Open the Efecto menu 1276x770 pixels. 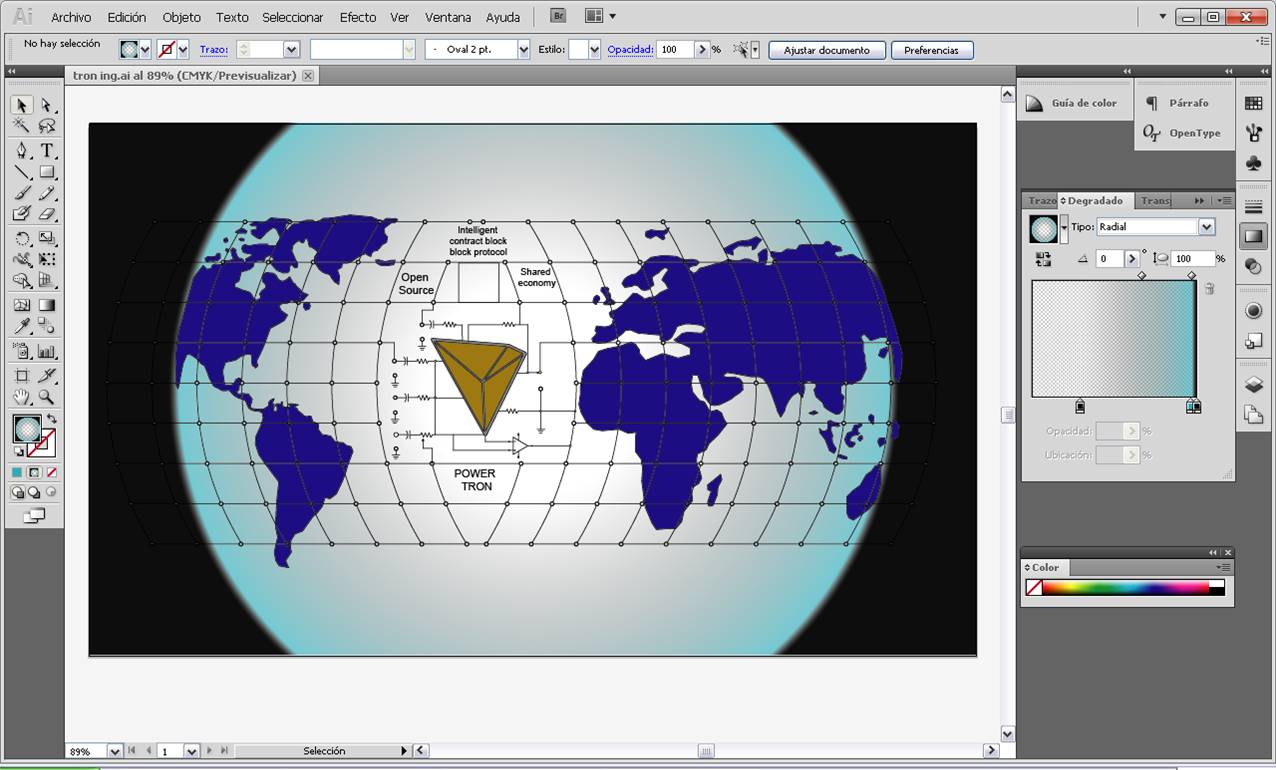click(x=358, y=17)
